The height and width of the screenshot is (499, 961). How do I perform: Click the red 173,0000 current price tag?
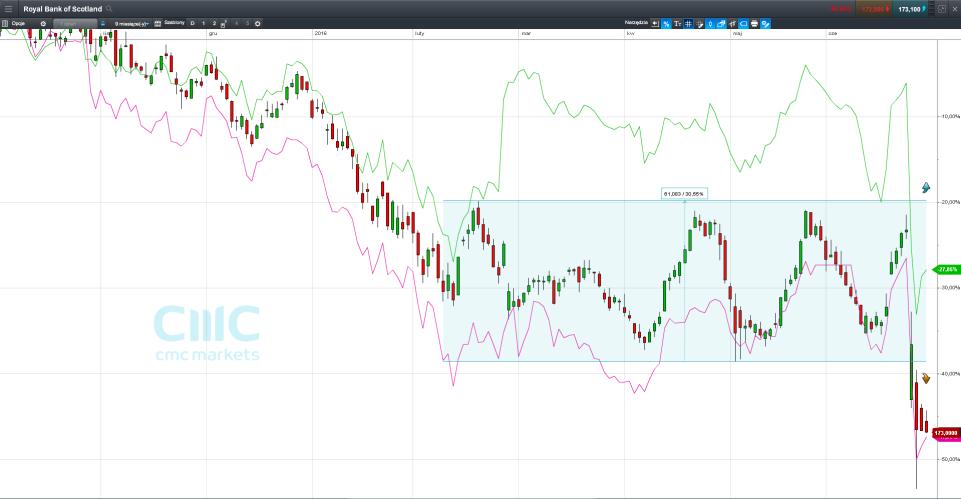point(945,432)
